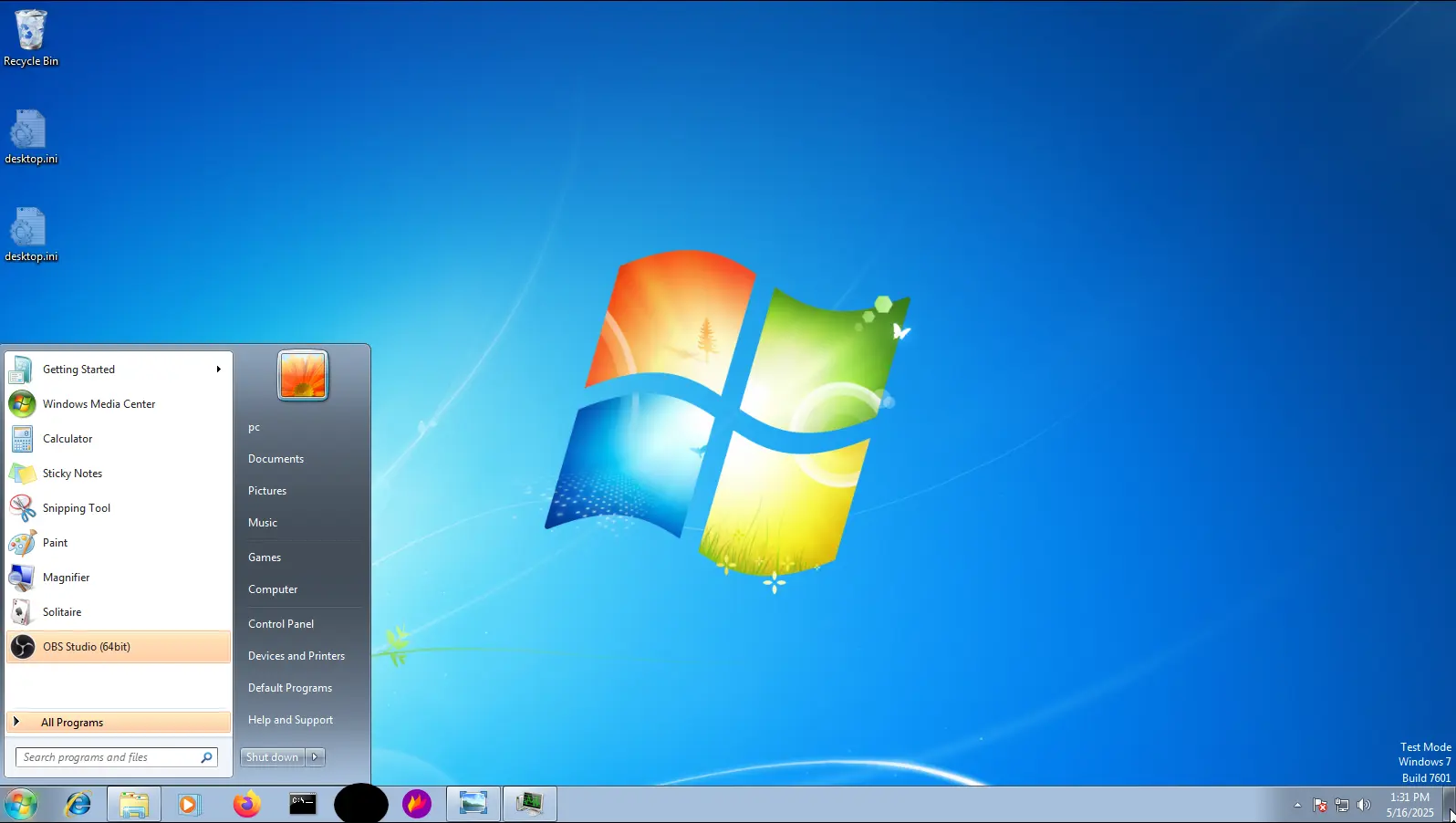This screenshot has height=823, width=1456.
Task: Launch Windows Media Player from taskbar
Action: pos(189,804)
